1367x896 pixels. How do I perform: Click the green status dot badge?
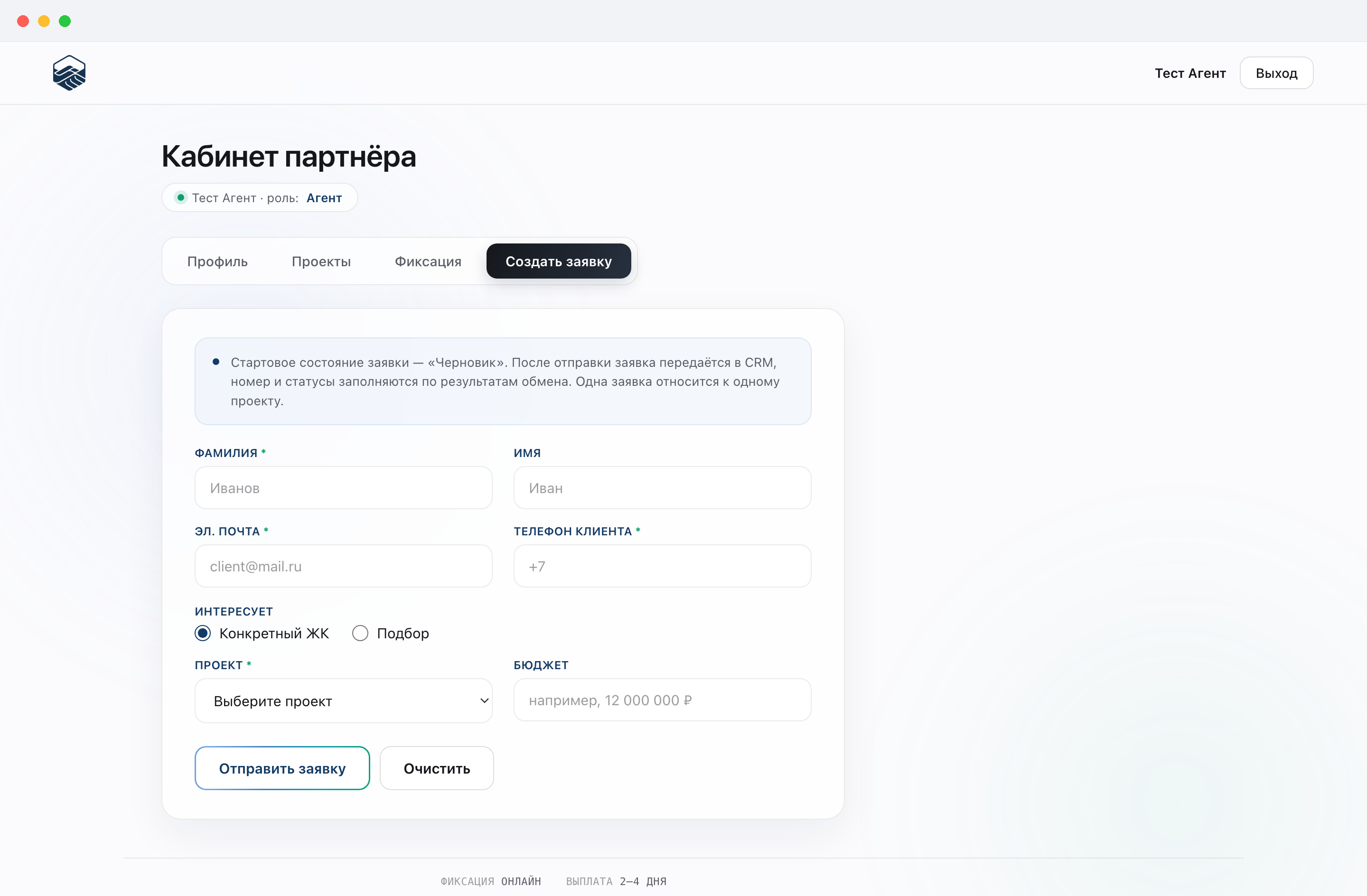pos(180,197)
